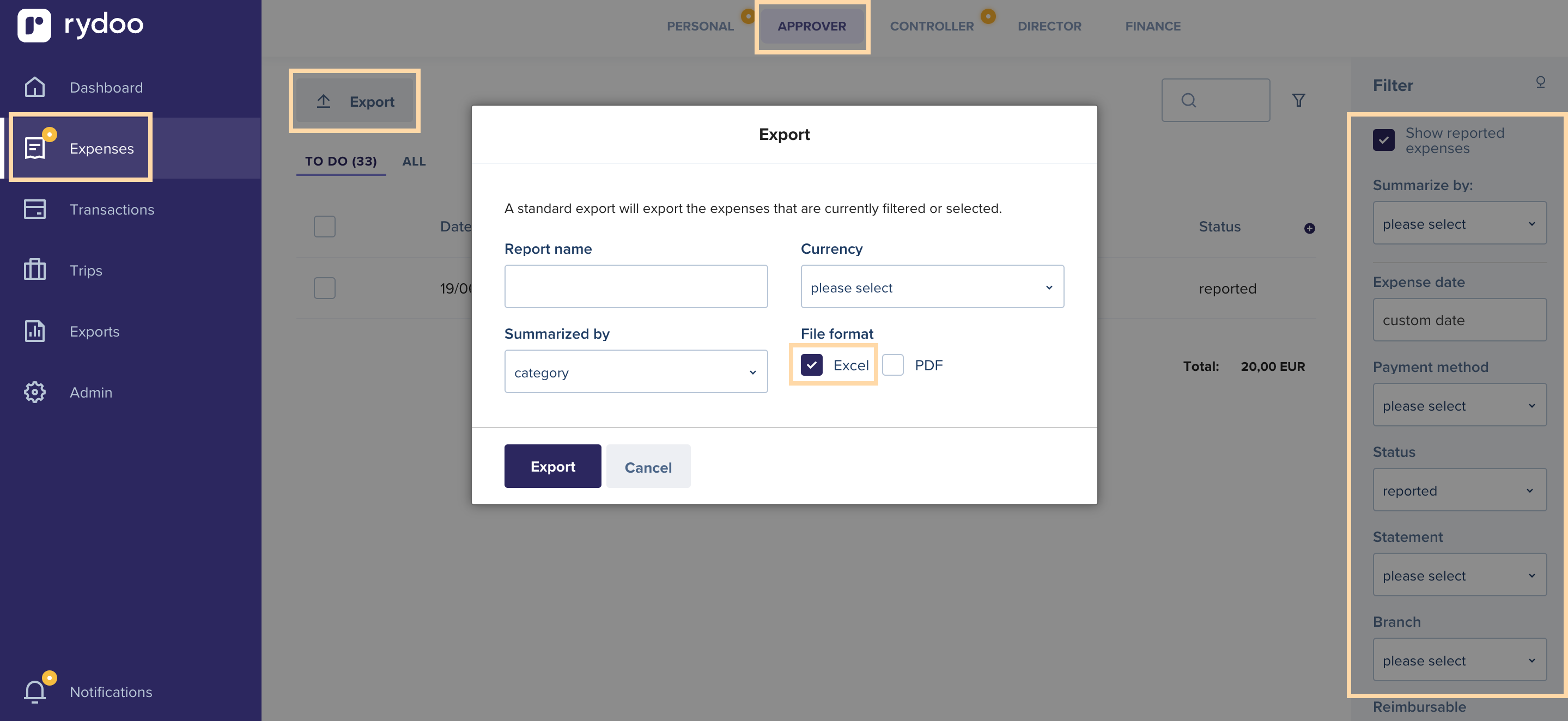
Task: Uncheck the Excel file format checkbox
Action: point(811,365)
